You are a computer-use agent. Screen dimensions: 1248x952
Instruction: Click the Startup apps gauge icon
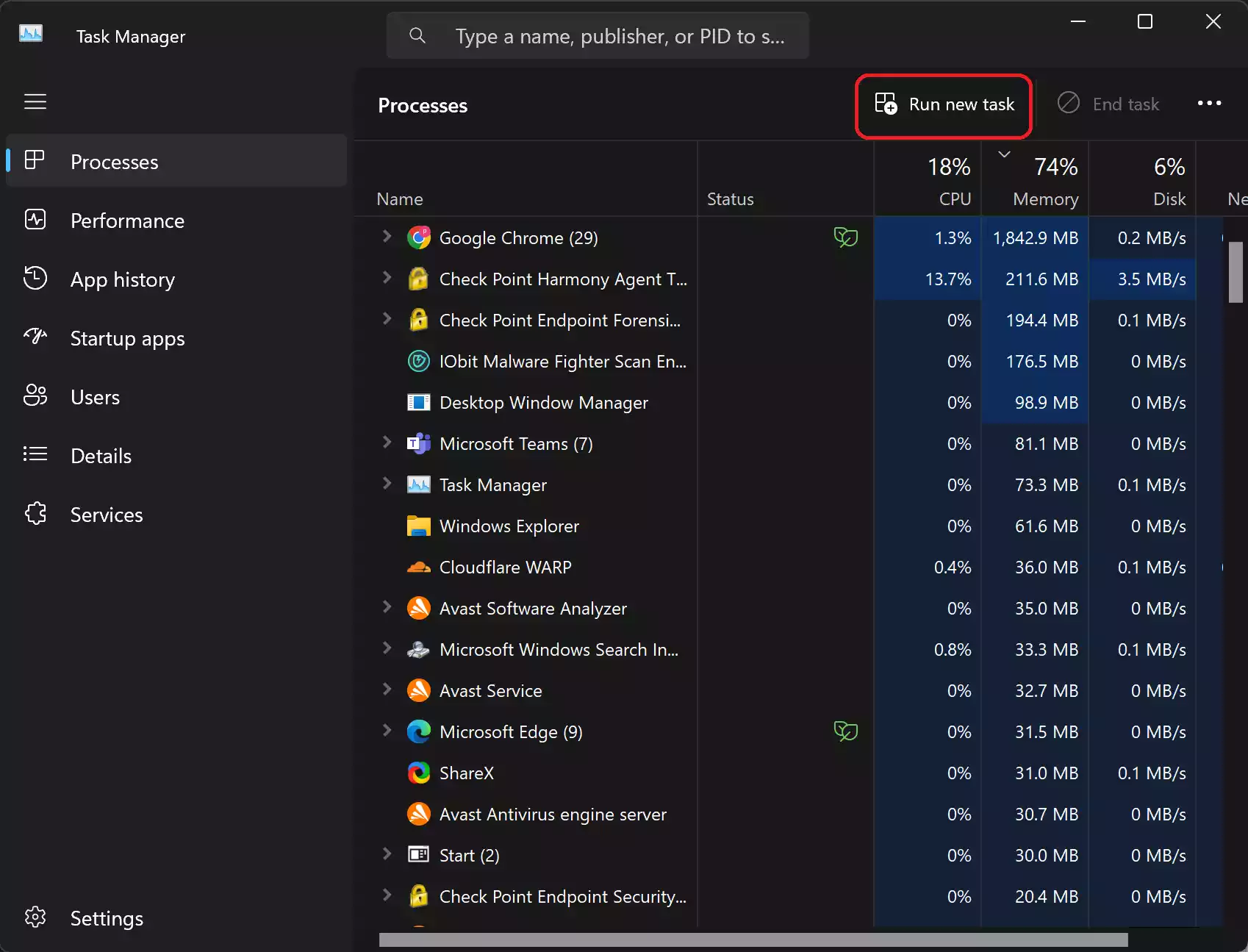pos(35,337)
